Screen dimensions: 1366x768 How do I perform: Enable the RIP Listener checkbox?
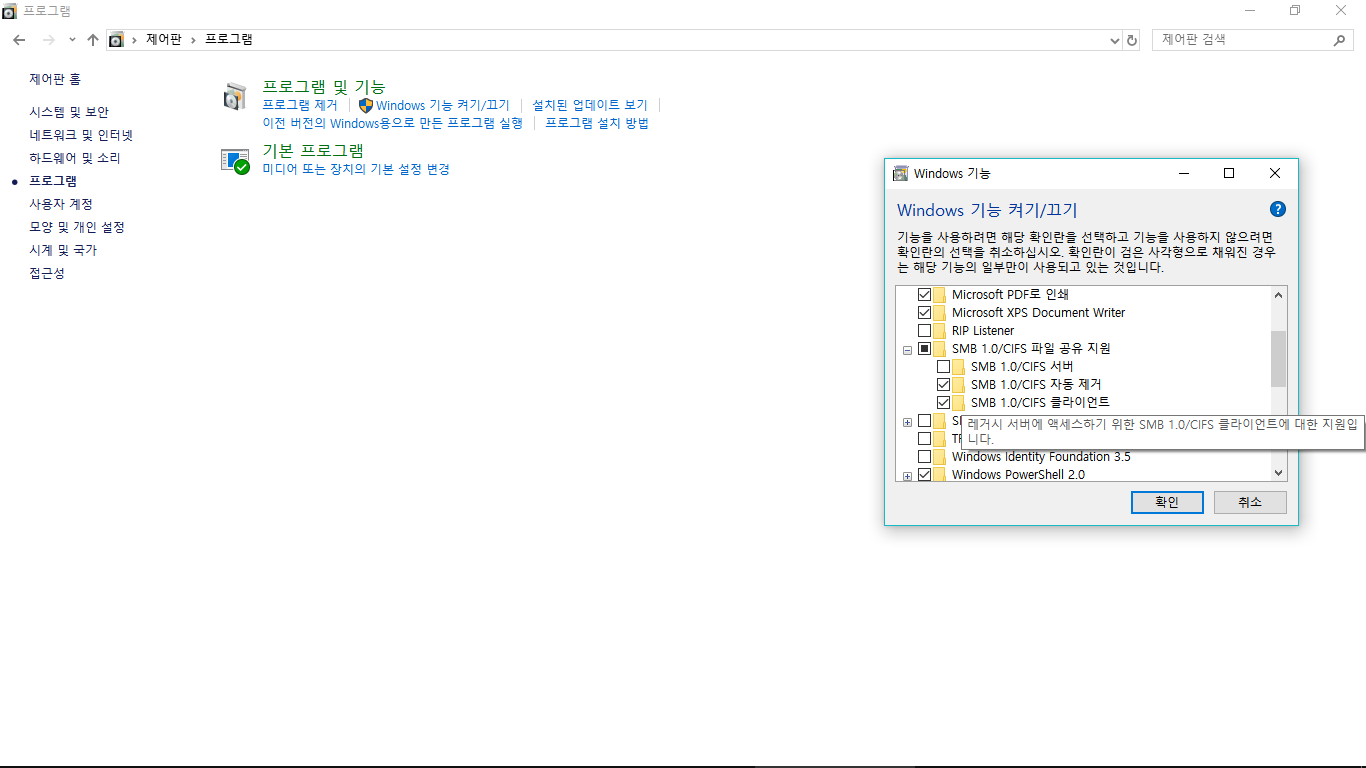pyautogui.click(x=924, y=330)
